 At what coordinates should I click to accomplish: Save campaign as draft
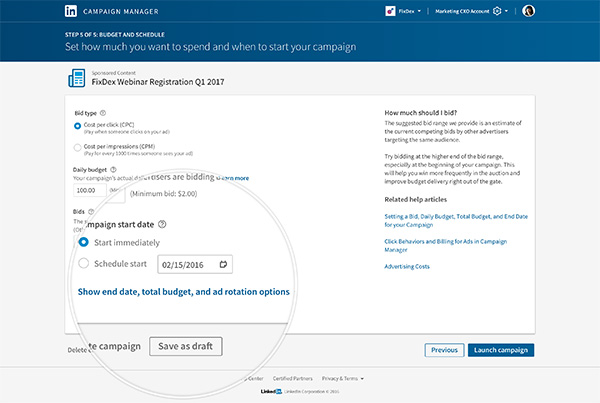[x=186, y=346]
